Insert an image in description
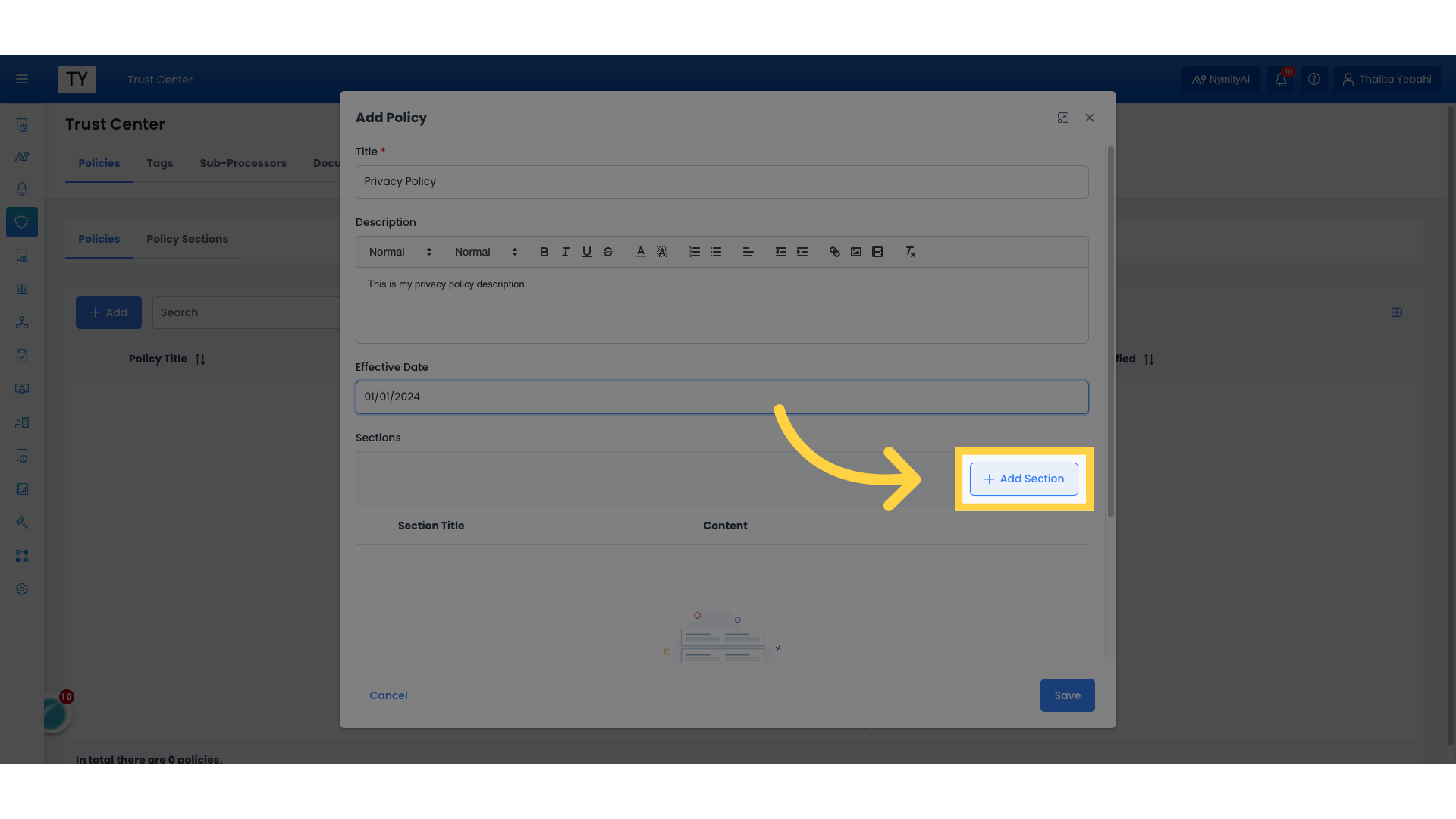Screen dimensions: 1456x819 [x=856, y=252]
